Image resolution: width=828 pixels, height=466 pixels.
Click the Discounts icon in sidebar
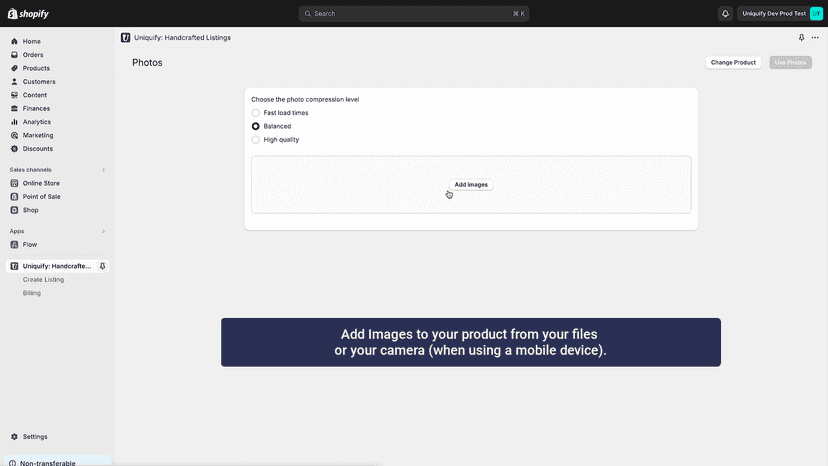[x=14, y=149]
